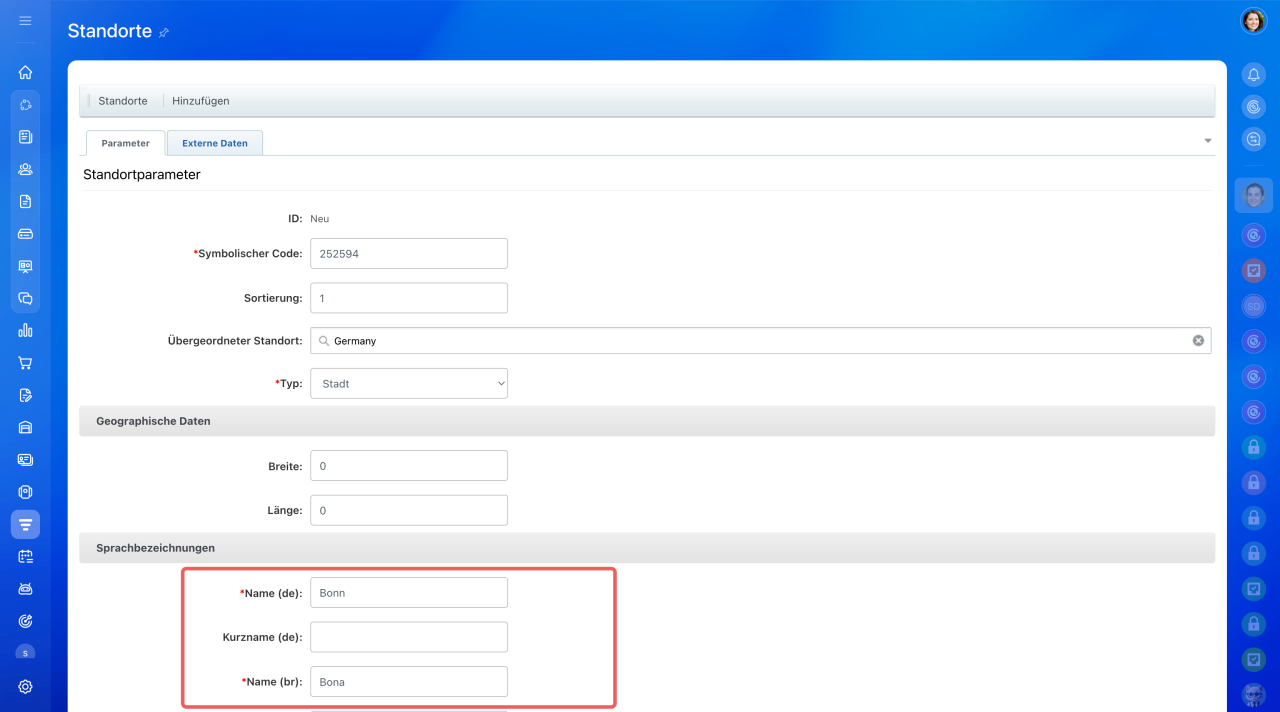Click the Sortierung input field
Viewport: 1280px width, 712px height.
click(409, 298)
